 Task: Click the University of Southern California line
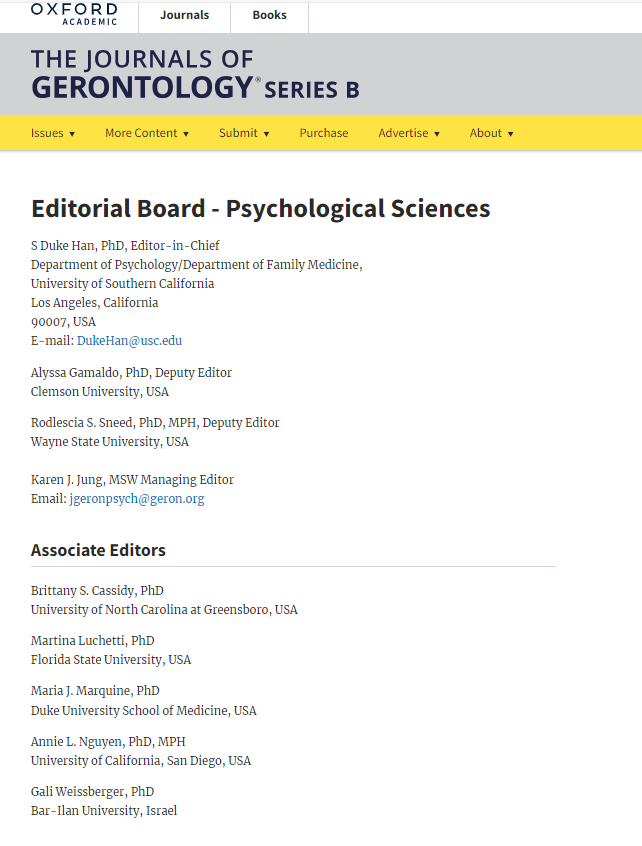(x=122, y=284)
